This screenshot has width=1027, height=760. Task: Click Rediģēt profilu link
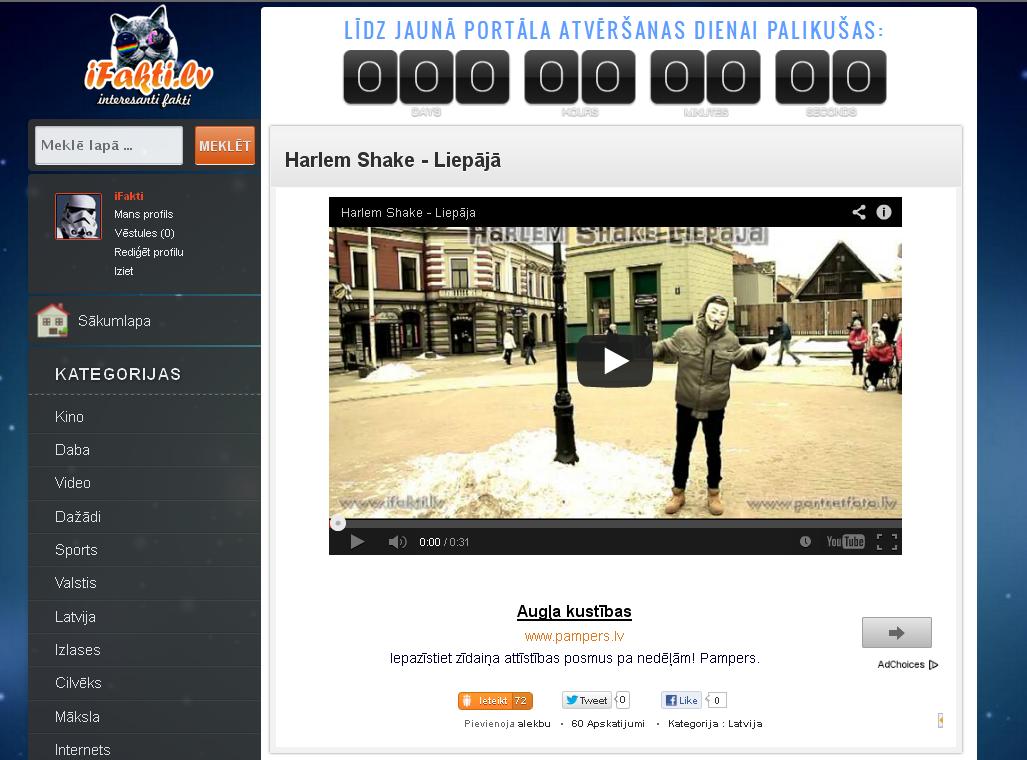click(149, 252)
